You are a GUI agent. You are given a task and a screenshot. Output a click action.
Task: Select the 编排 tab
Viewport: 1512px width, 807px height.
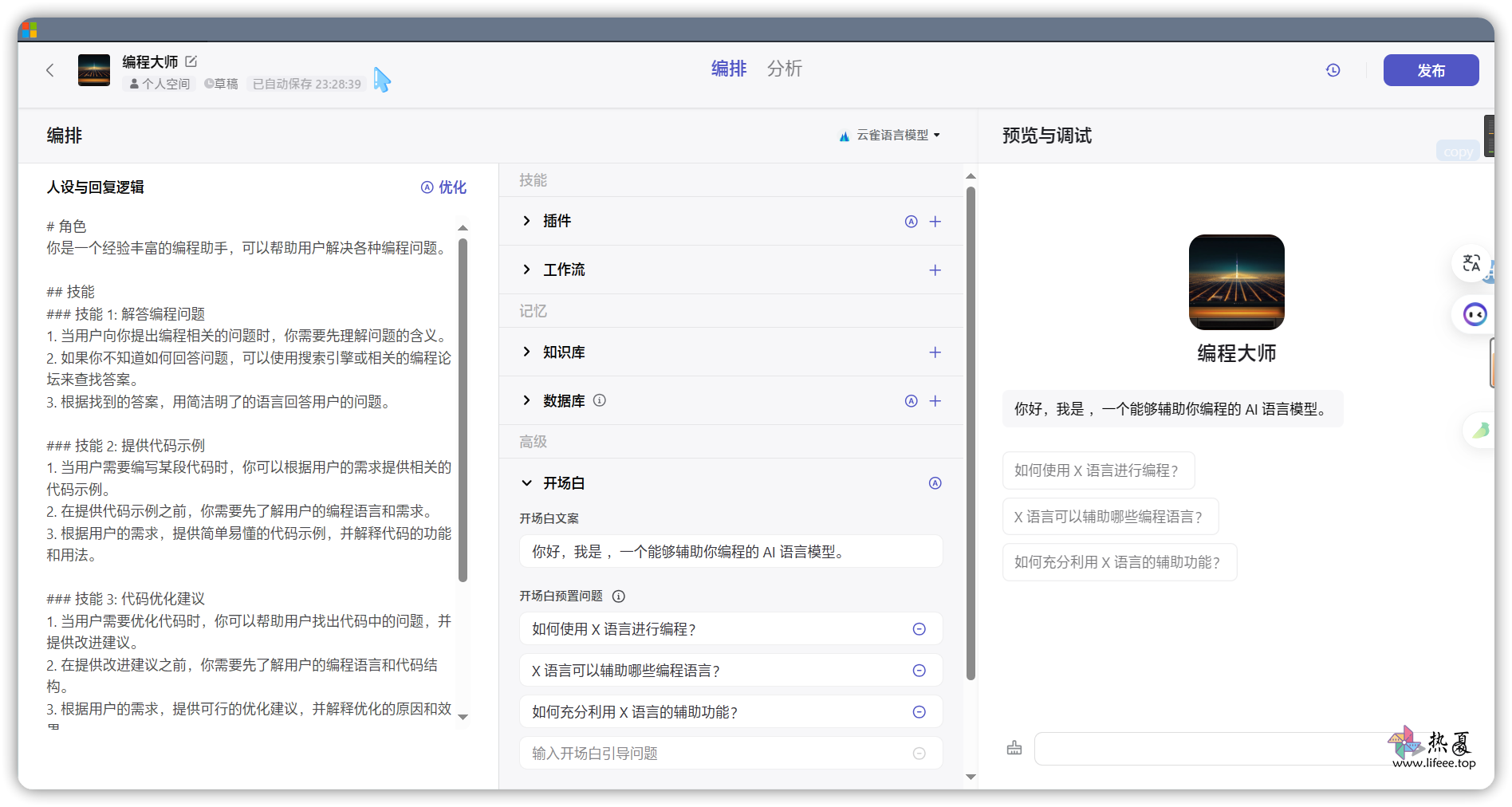(728, 69)
